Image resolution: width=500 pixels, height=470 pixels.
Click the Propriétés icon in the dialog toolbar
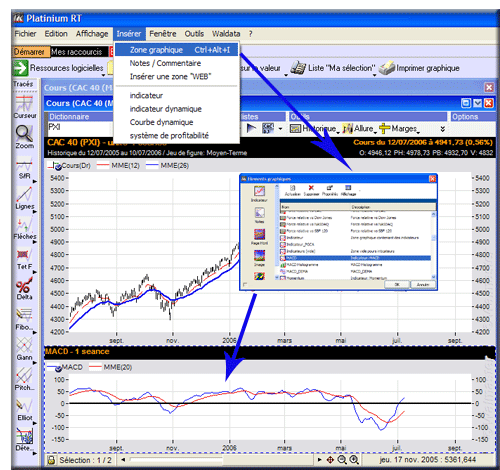pyautogui.click(x=330, y=190)
